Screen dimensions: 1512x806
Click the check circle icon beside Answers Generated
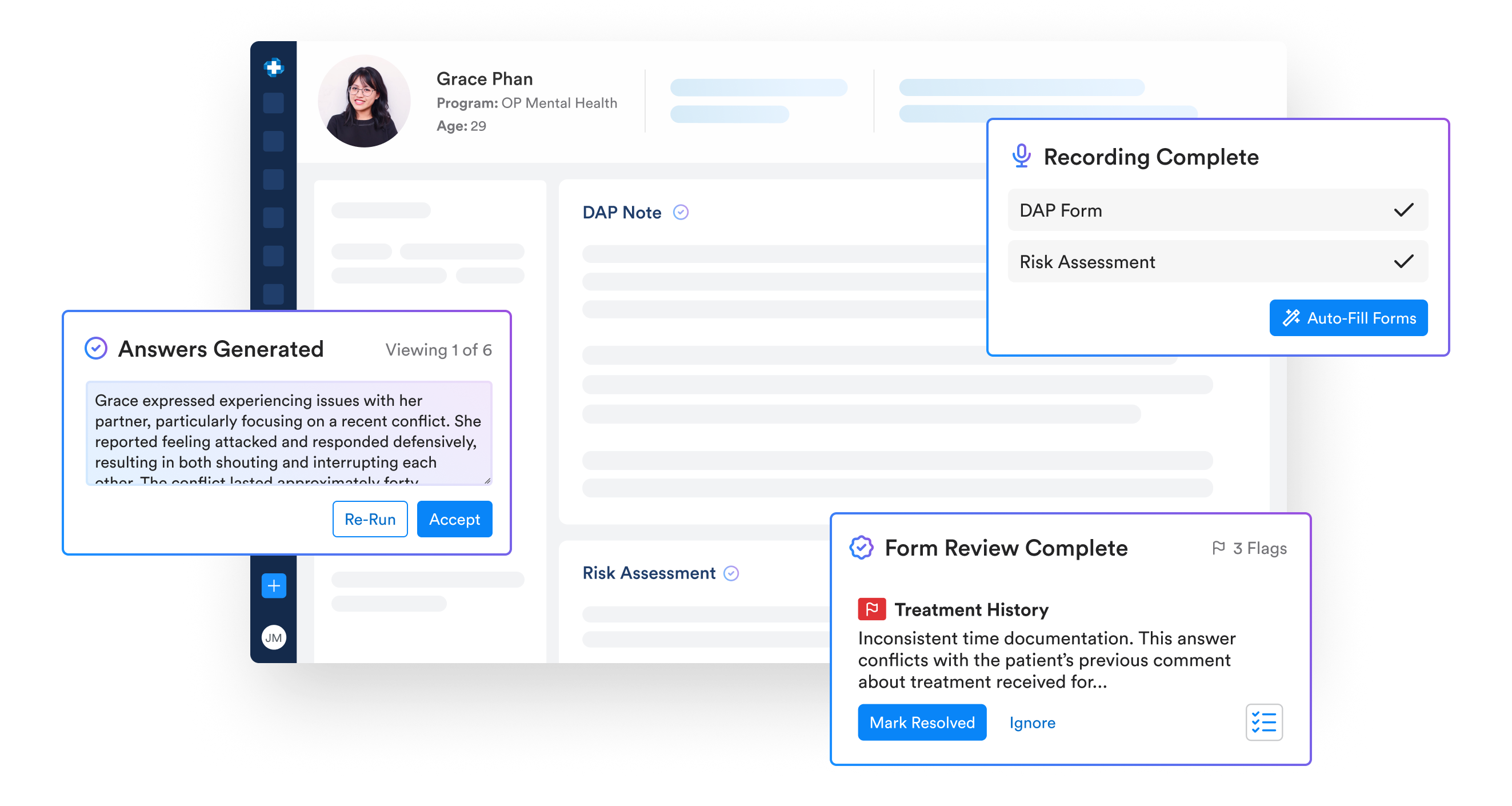coord(95,349)
